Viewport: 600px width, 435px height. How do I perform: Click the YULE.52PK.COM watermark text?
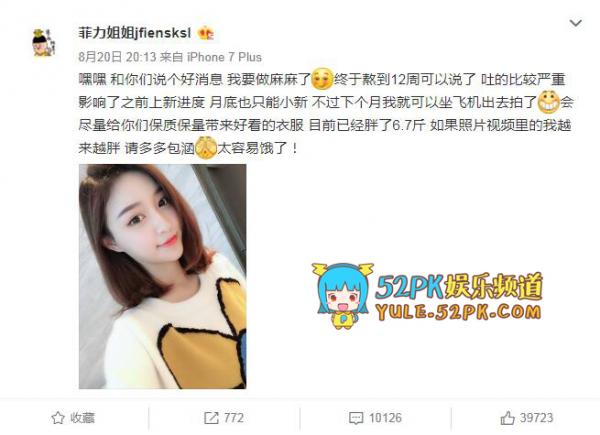coord(458,312)
